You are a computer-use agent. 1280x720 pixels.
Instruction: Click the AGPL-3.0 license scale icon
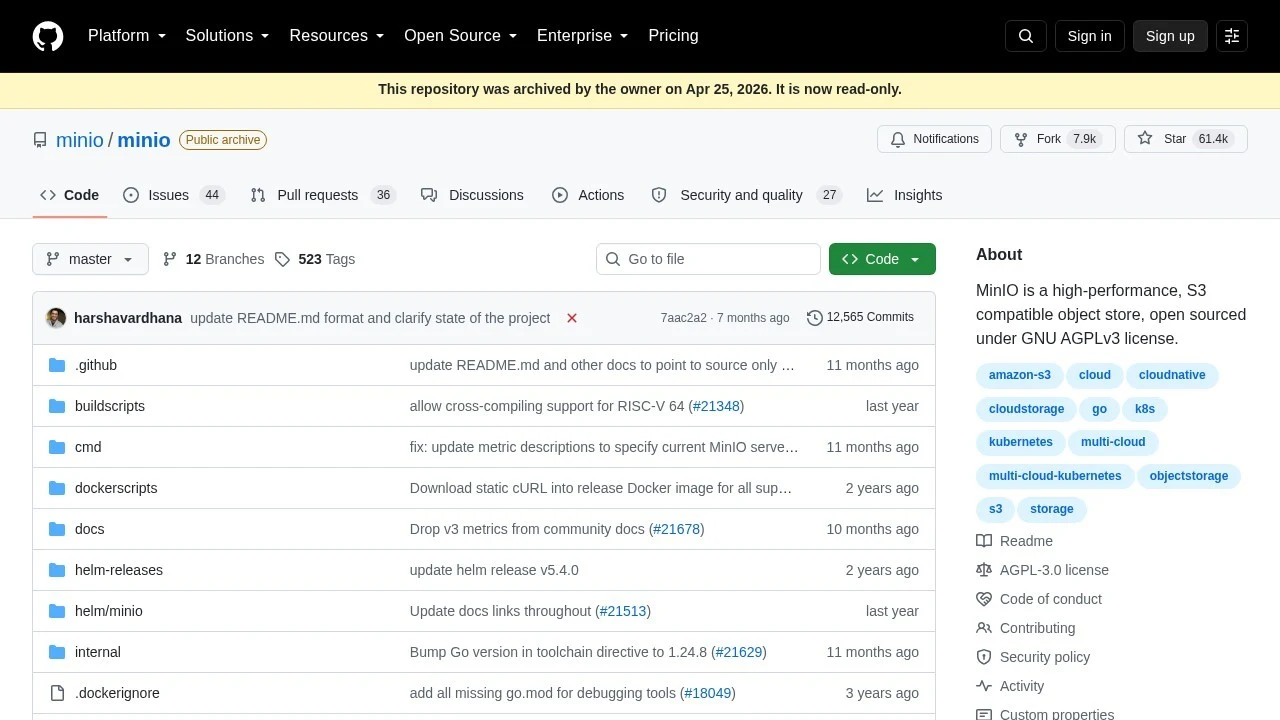[984, 570]
